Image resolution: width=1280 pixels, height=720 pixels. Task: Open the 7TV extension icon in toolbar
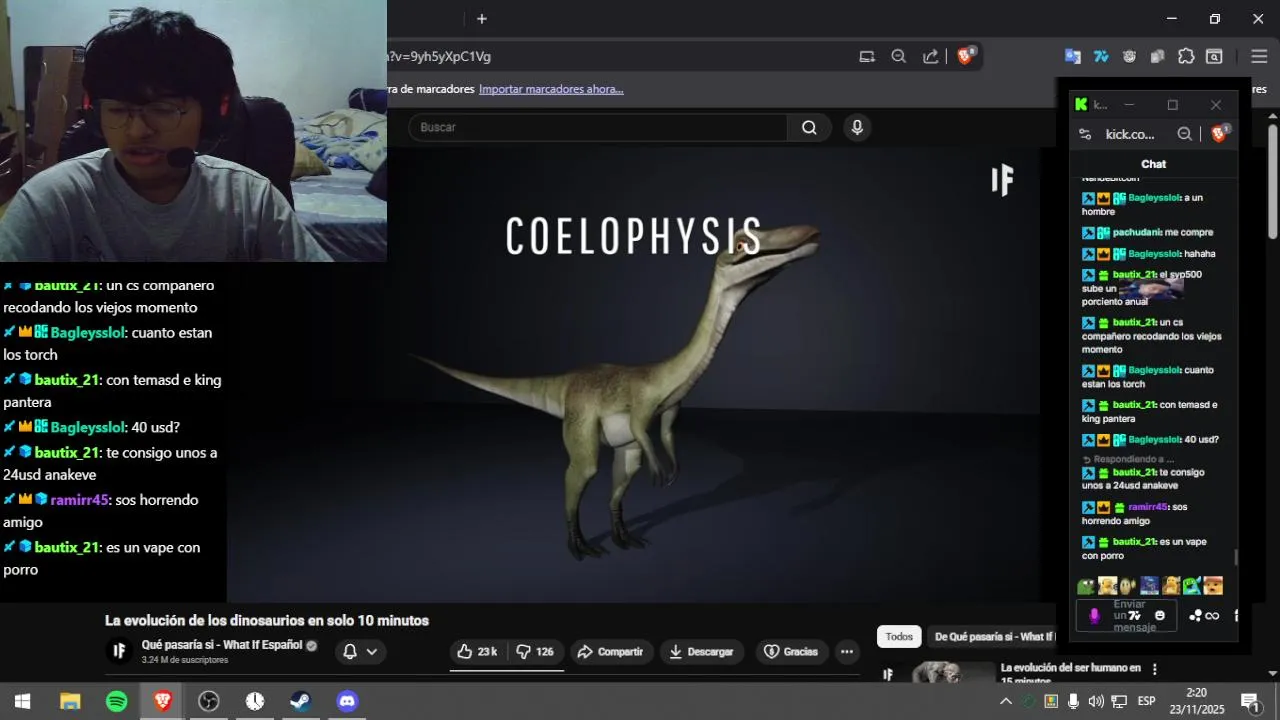(x=1101, y=57)
